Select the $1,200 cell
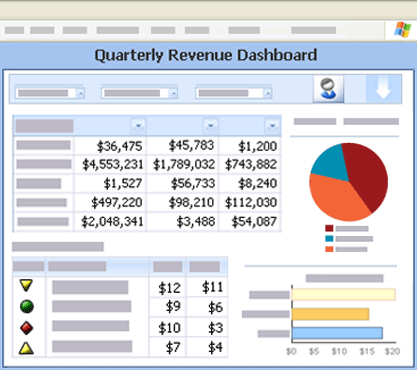 click(x=250, y=146)
